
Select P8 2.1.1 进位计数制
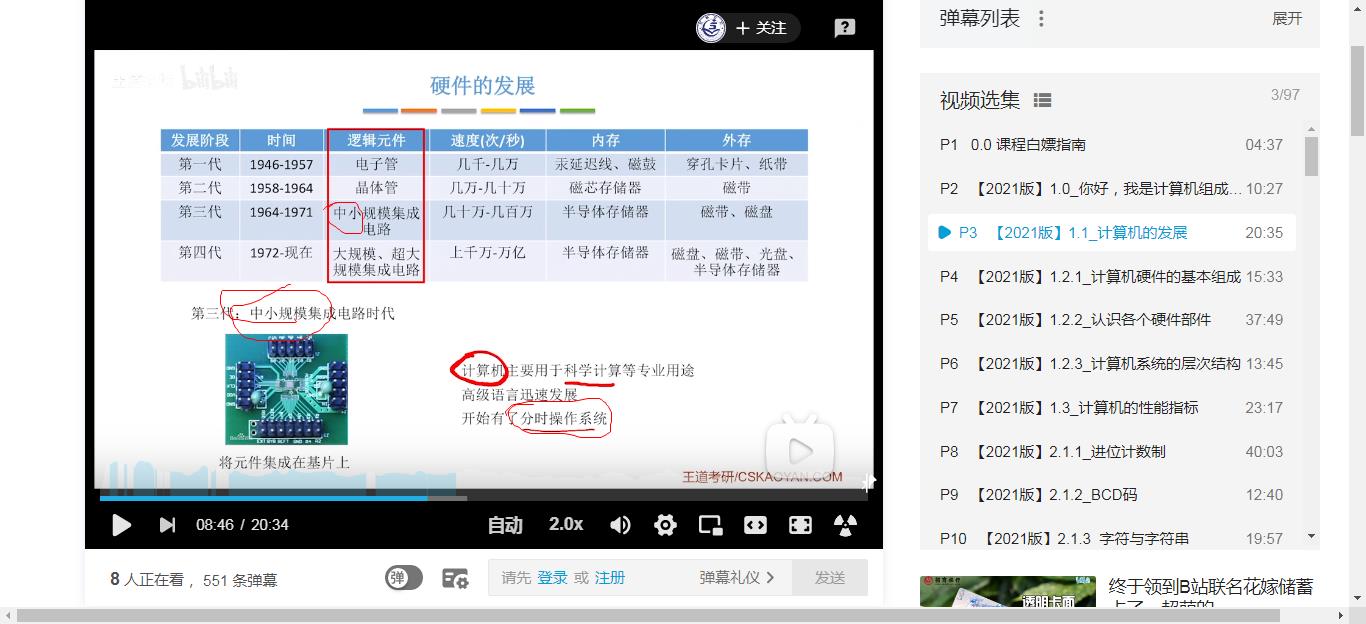click(x=1111, y=451)
